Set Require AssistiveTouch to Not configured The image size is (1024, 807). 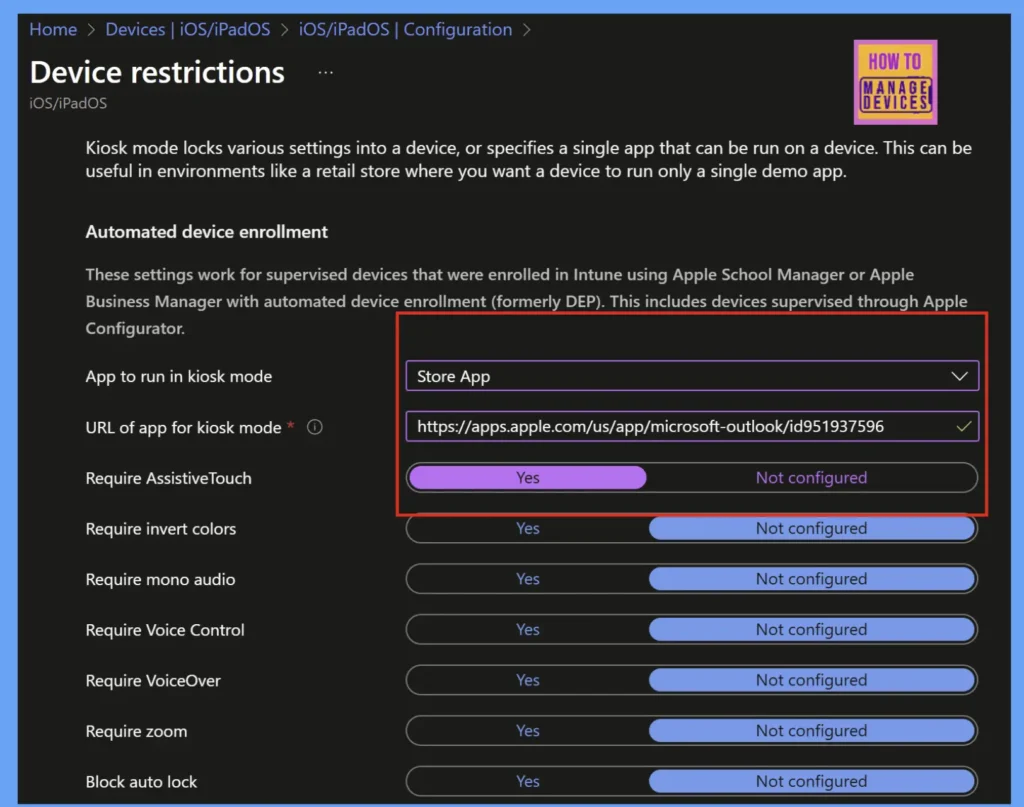point(811,477)
